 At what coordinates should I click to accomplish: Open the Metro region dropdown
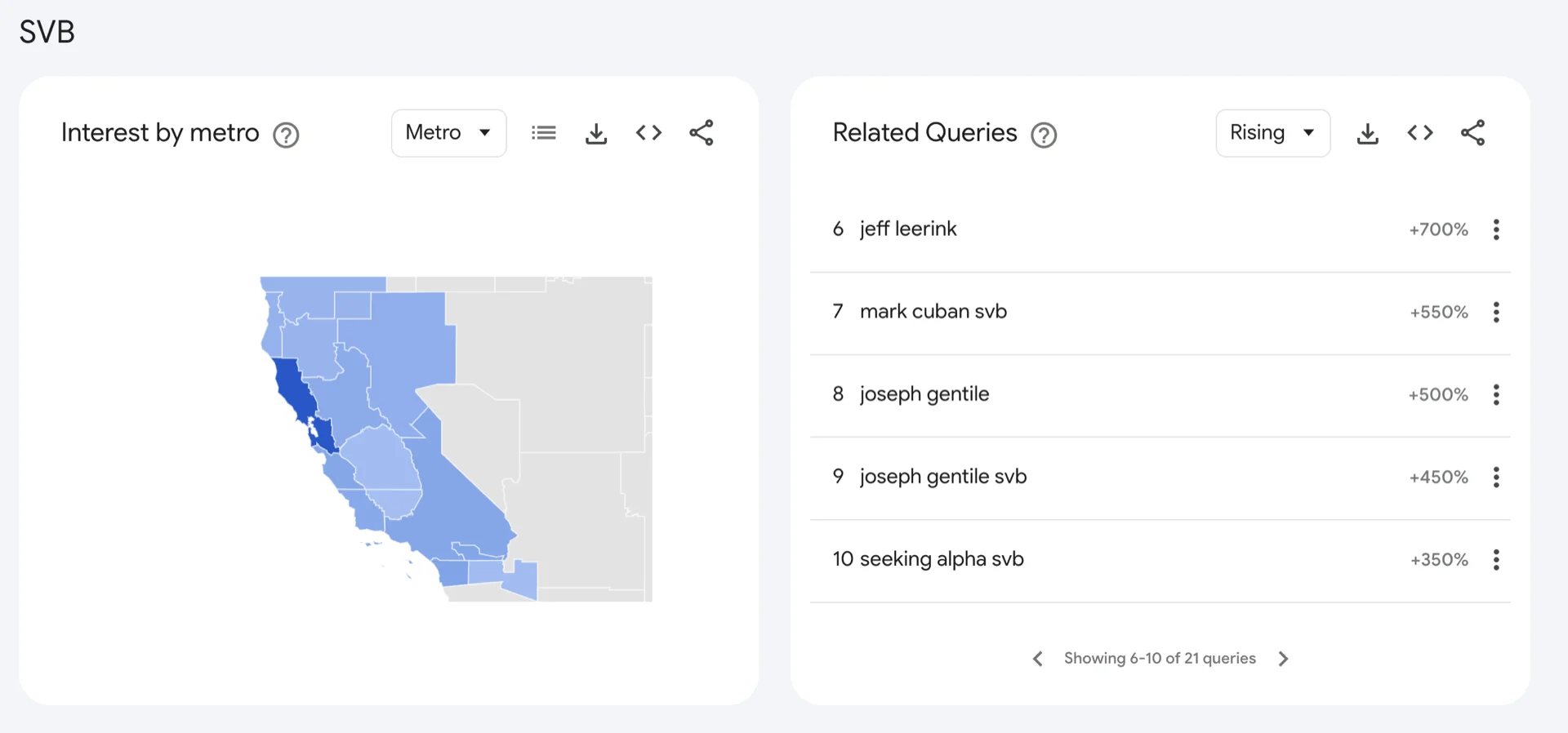(x=448, y=133)
